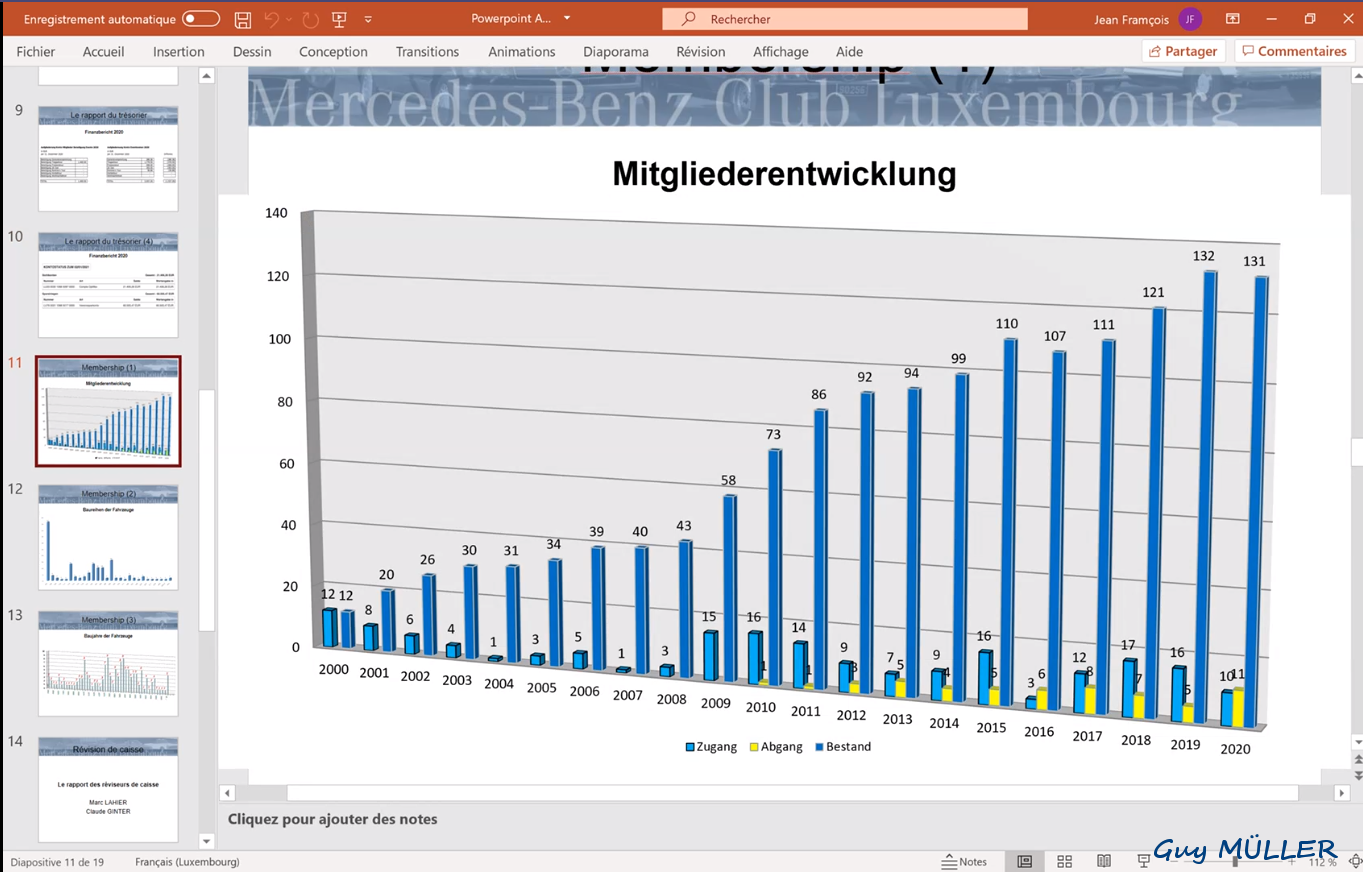Open the Diaporama ribbon tab
This screenshot has width=1363, height=872.
[x=616, y=52]
